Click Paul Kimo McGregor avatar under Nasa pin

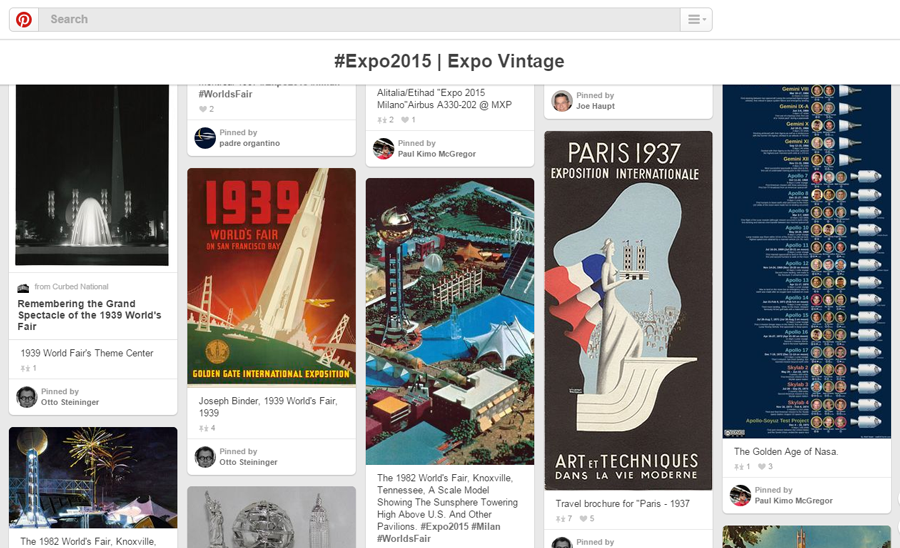click(x=740, y=495)
